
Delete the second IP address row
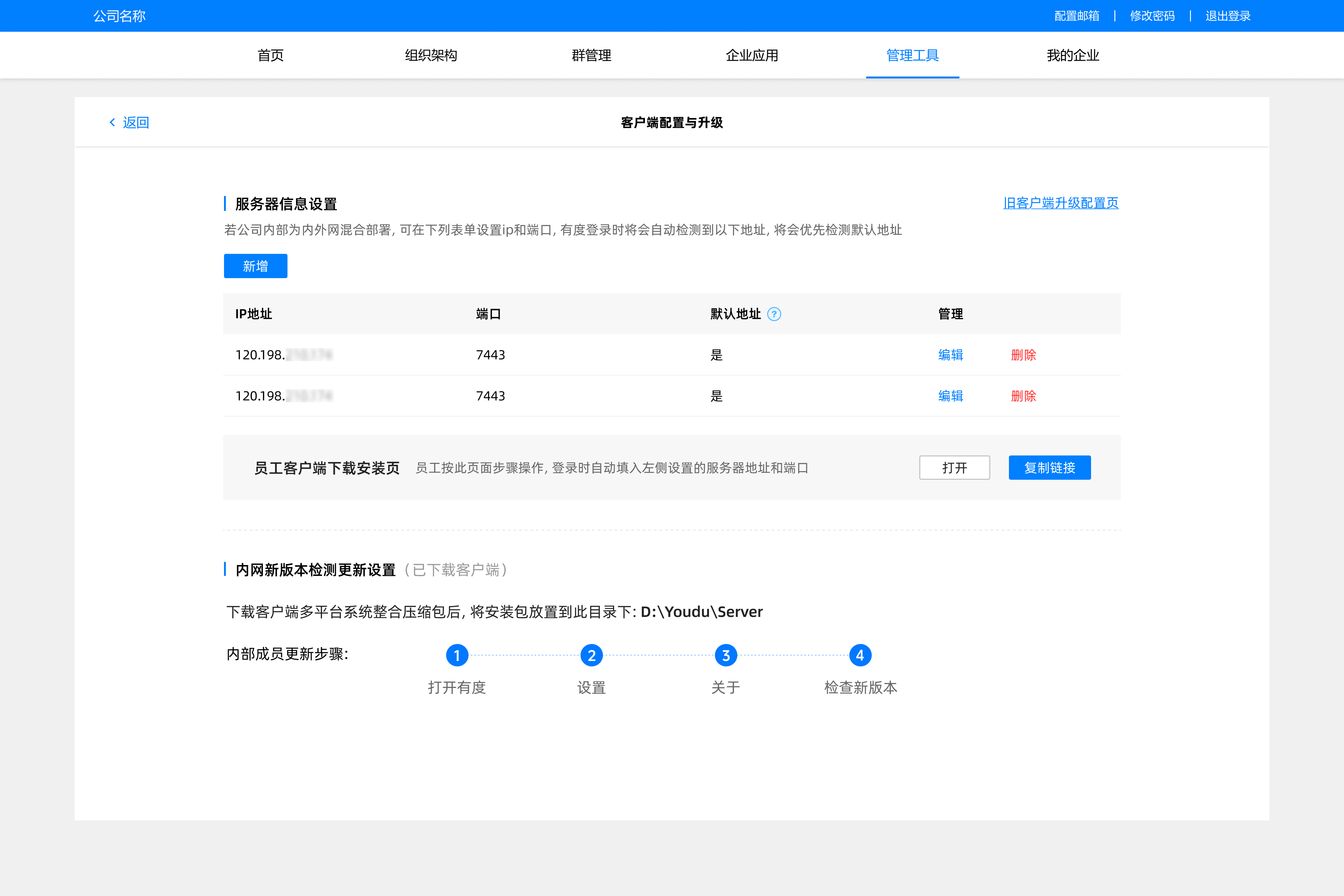click(1023, 396)
